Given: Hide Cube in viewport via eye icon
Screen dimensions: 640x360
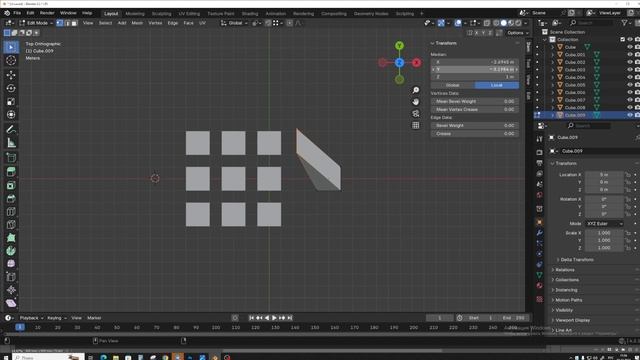Looking at the screenshot, I should [x=630, y=47].
